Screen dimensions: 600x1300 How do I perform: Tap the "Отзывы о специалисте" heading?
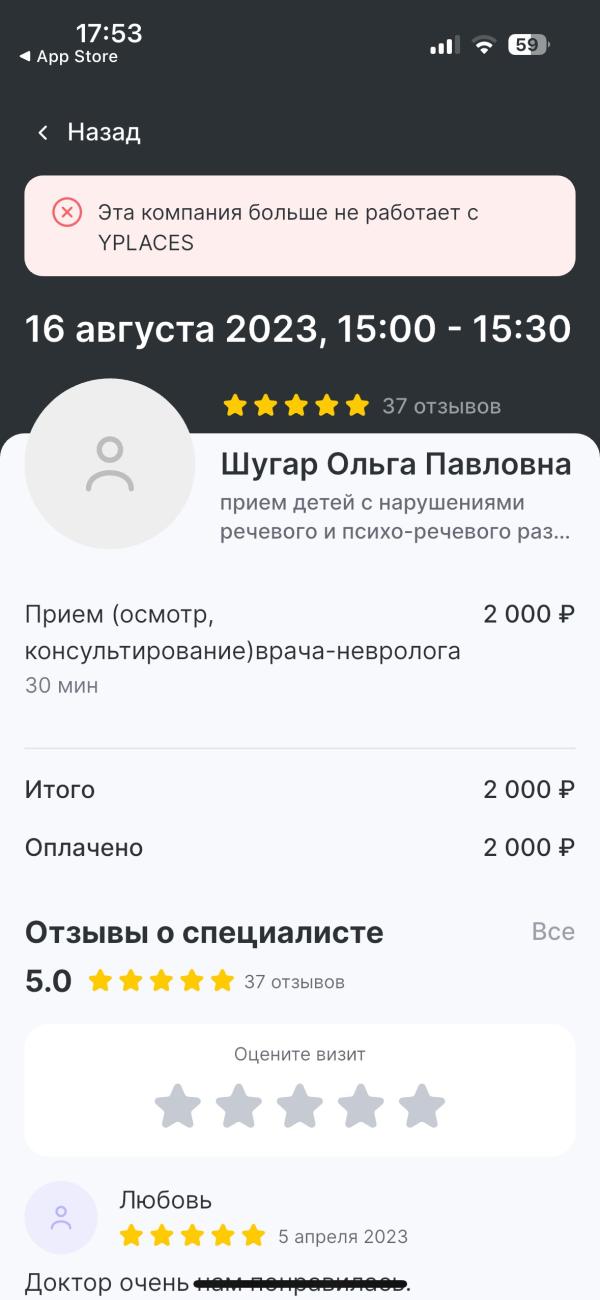pos(204,933)
